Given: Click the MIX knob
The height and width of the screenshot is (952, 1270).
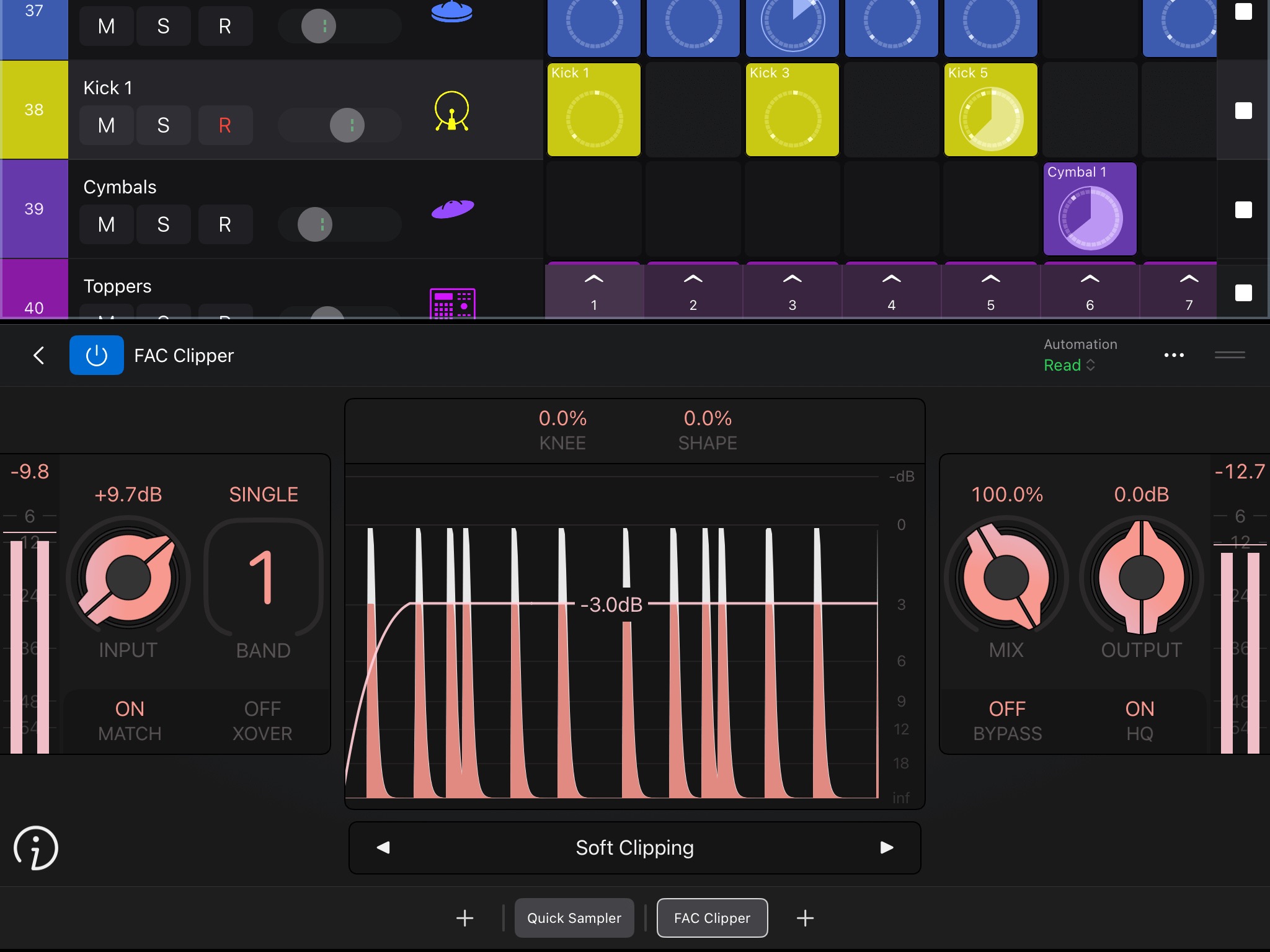Looking at the screenshot, I should [1006, 578].
